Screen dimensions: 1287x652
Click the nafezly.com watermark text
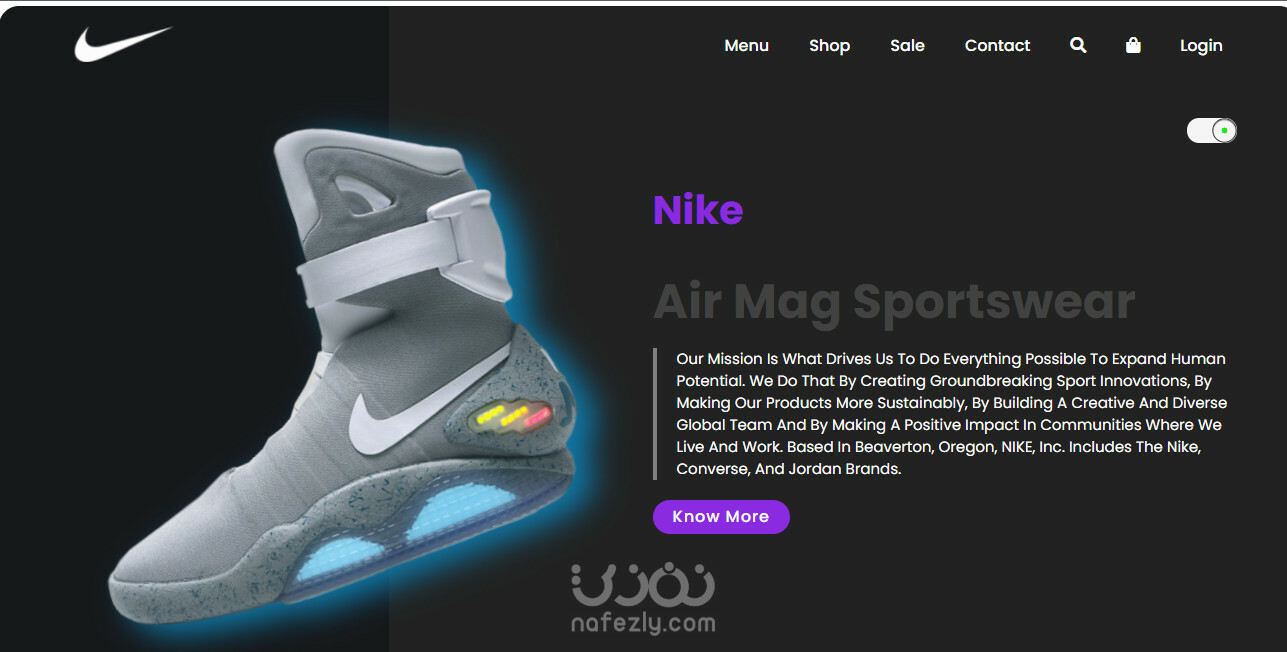[643, 624]
